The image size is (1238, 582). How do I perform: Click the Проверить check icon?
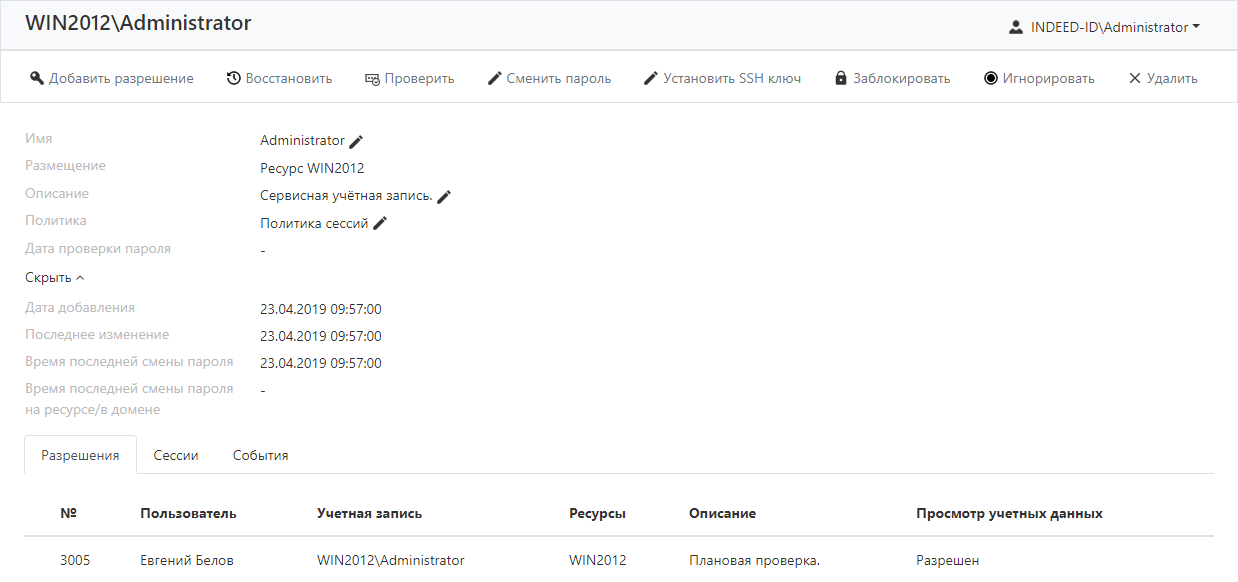pos(372,78)
